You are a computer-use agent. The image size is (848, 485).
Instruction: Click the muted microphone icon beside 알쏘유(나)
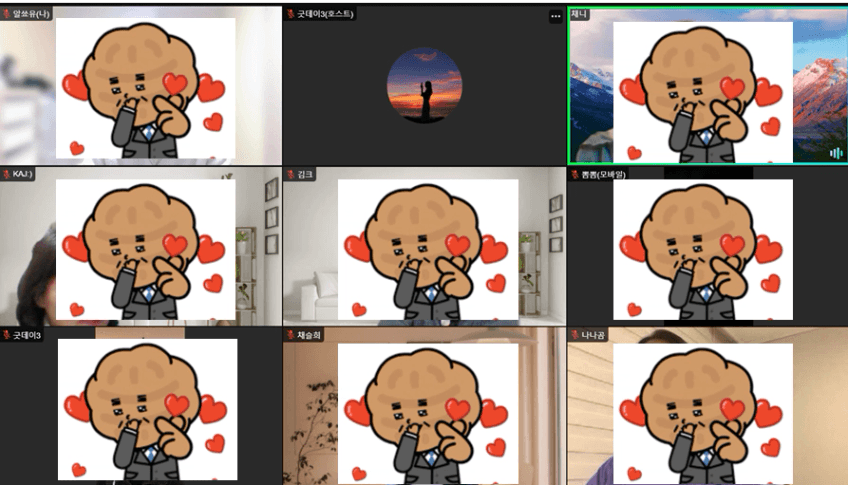6,14
